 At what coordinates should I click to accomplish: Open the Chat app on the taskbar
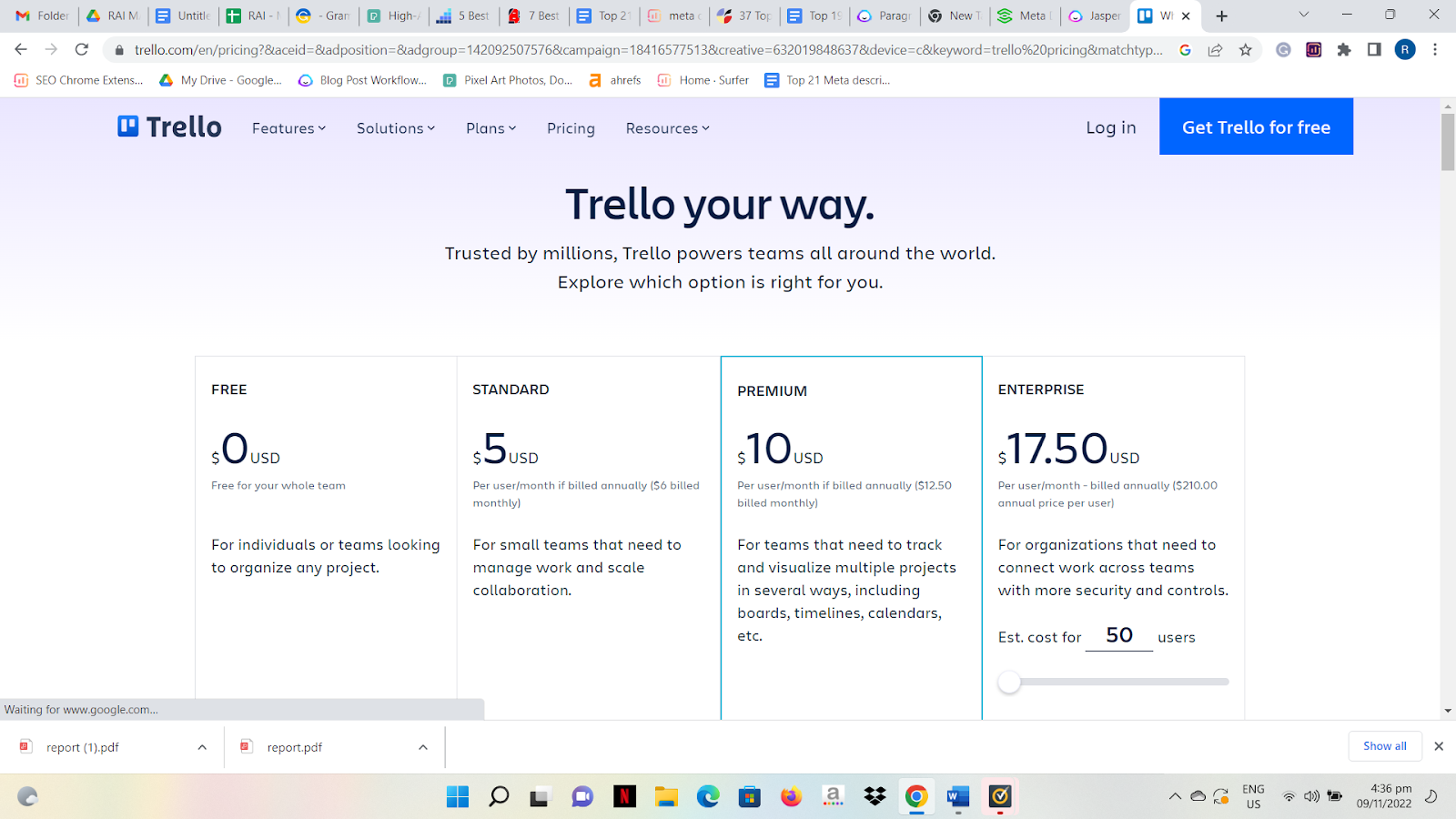(x=582, y=797)
